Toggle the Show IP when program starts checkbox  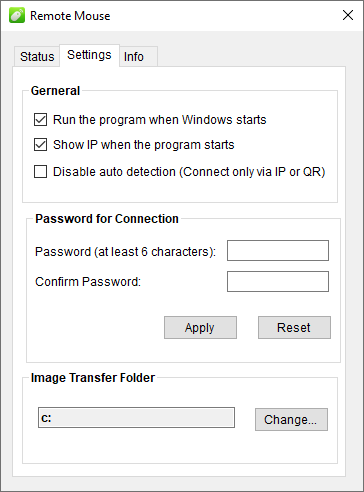(x=40, y=145)
